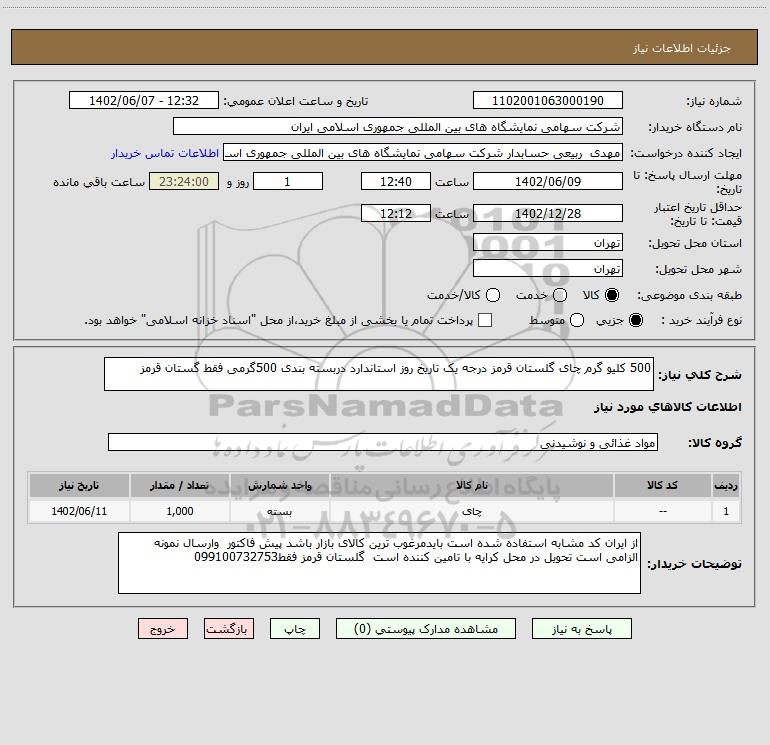The image size is (770, 745).
Task: Click the چاپ print button
Action: tap(295, 629)
